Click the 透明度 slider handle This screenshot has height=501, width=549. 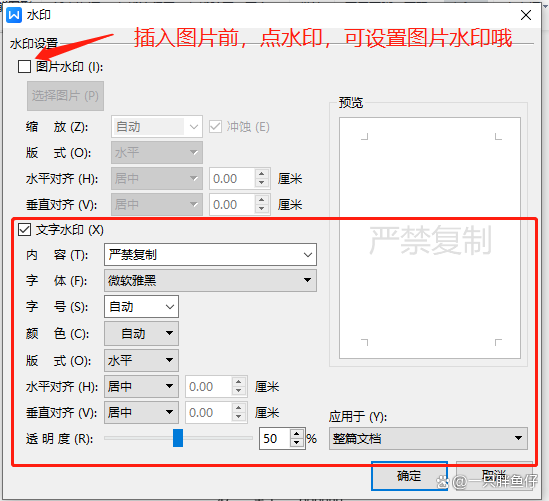pyautogui.click(x=178, y=438)
